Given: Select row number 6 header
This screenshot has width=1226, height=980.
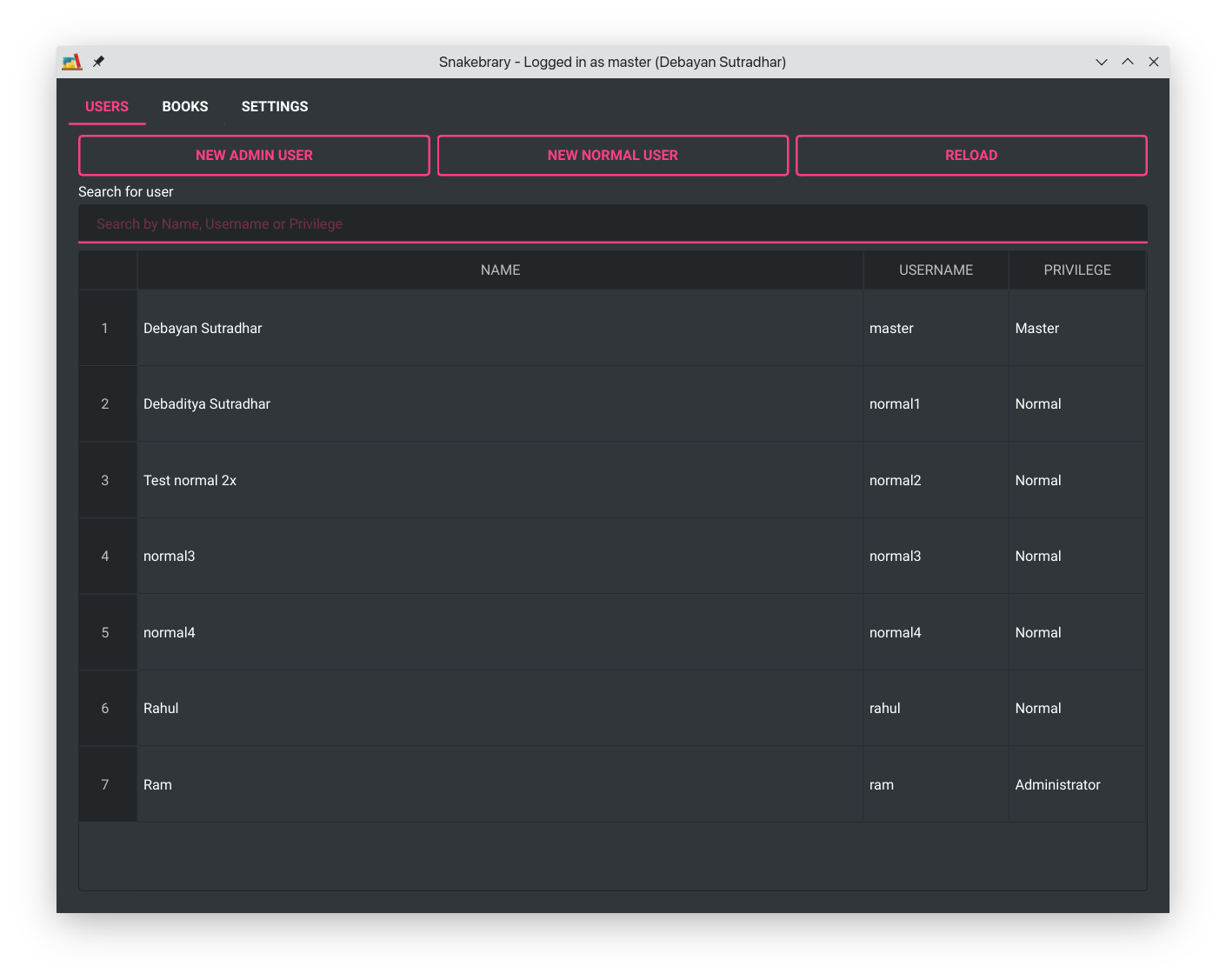Looking at the screenshot, I should [x=108, y=708].
